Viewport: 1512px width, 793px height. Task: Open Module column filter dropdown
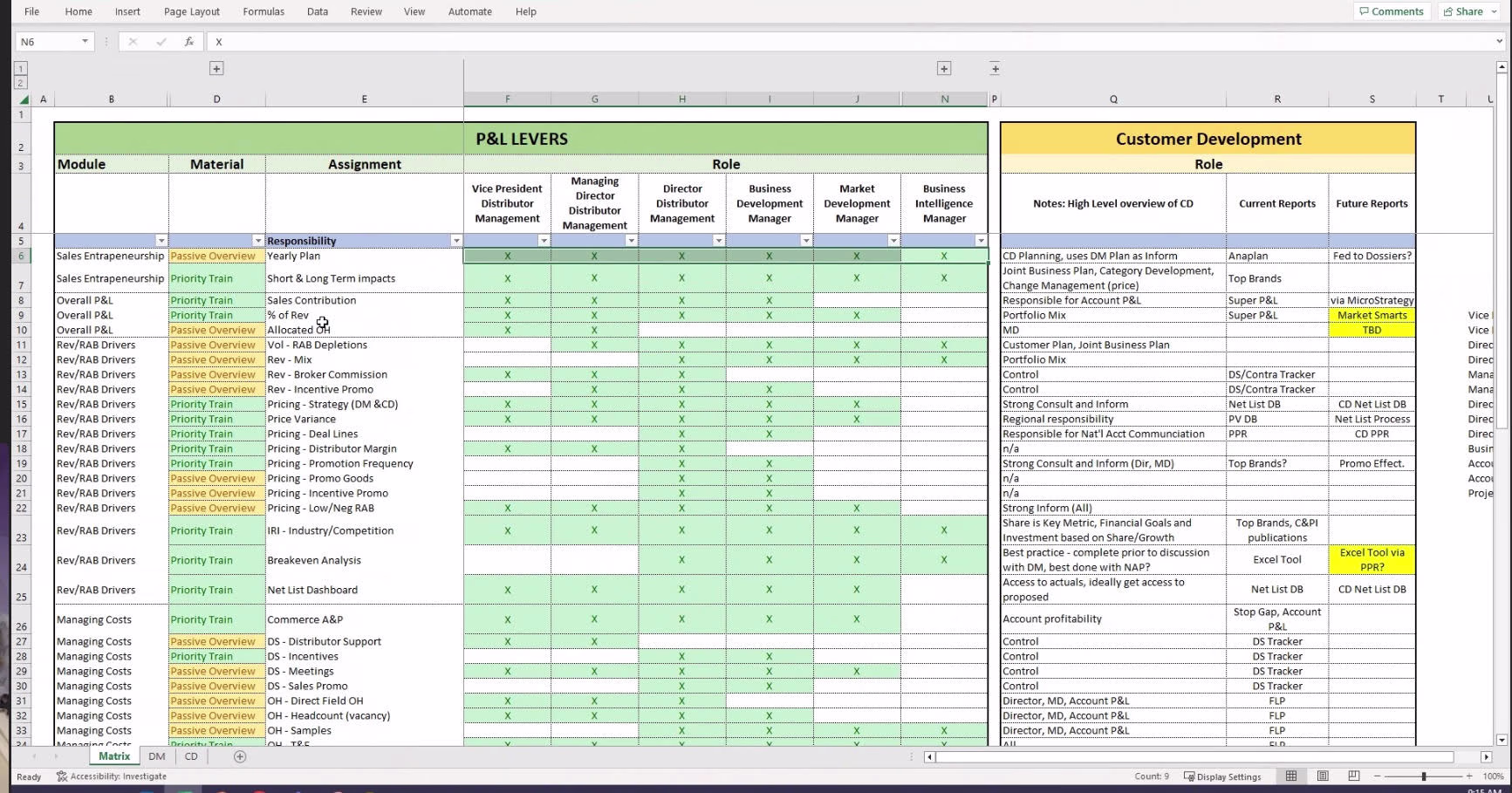[161, 241]
